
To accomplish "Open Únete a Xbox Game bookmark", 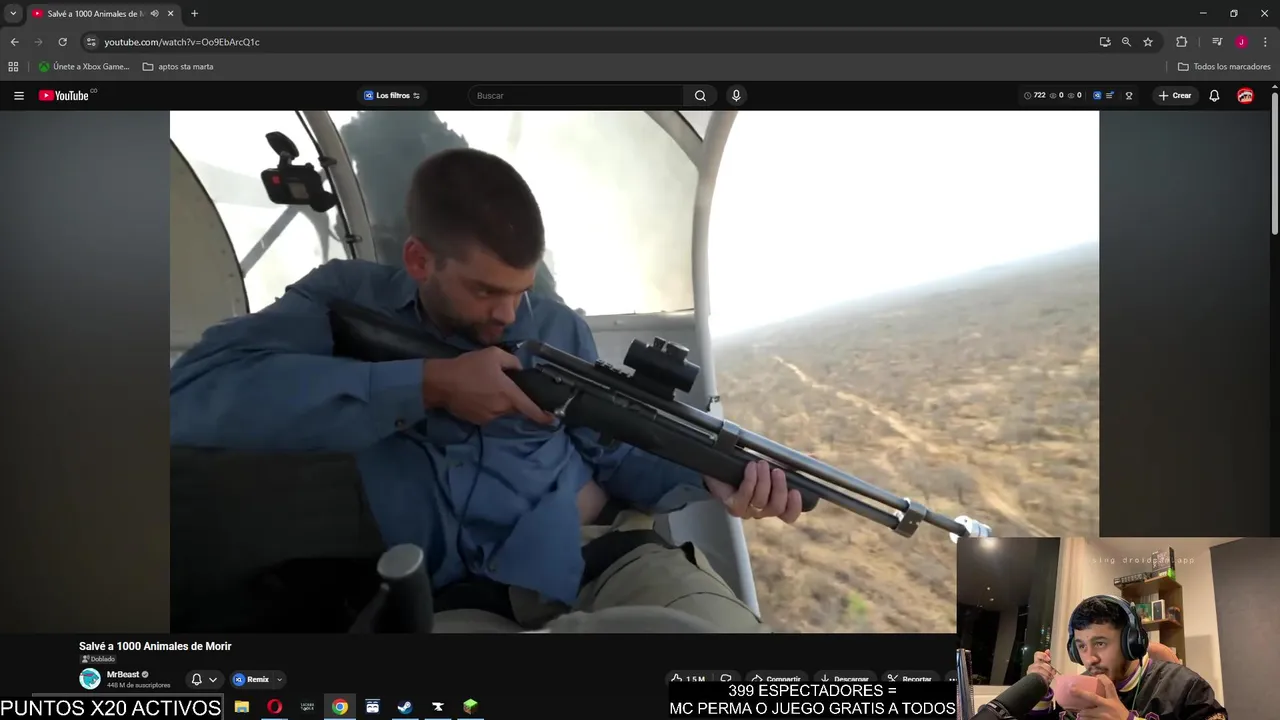I will pos(84,67).
